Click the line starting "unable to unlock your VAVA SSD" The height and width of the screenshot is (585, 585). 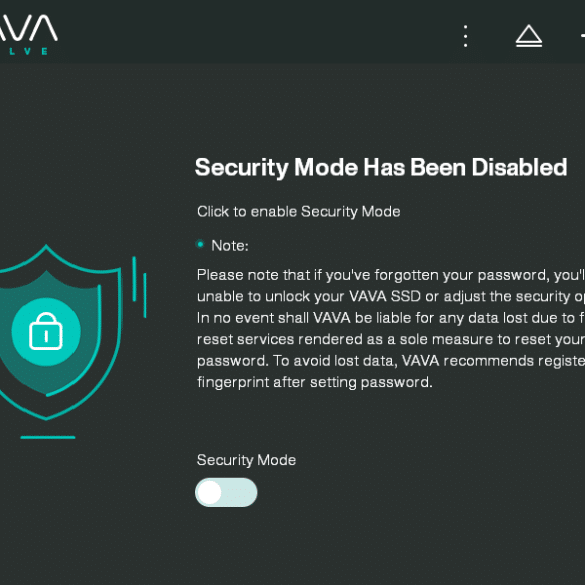click(391, 297)
